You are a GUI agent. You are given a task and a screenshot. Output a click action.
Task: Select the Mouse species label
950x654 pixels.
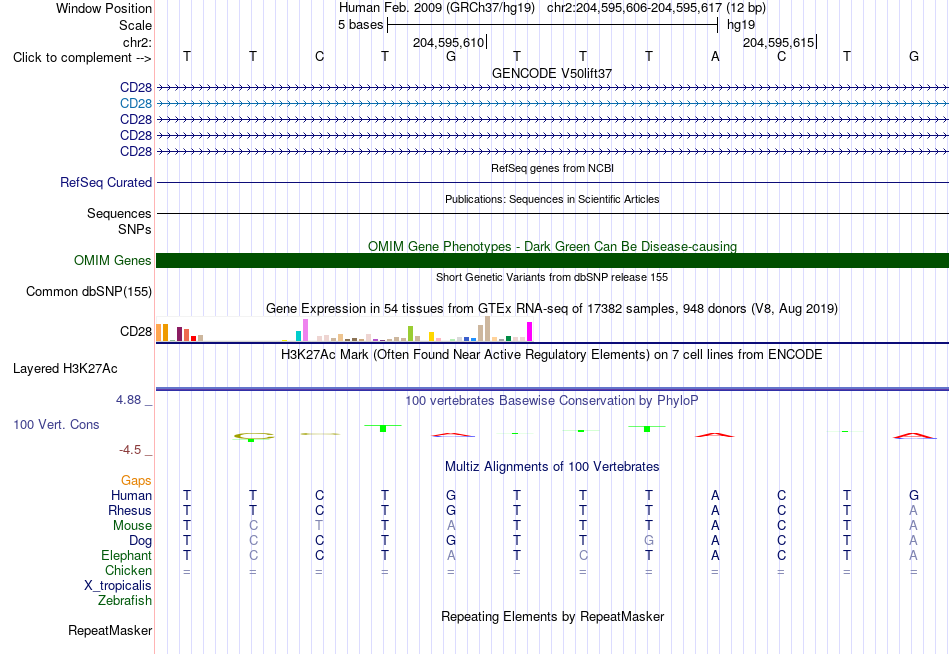click(132, 526)
